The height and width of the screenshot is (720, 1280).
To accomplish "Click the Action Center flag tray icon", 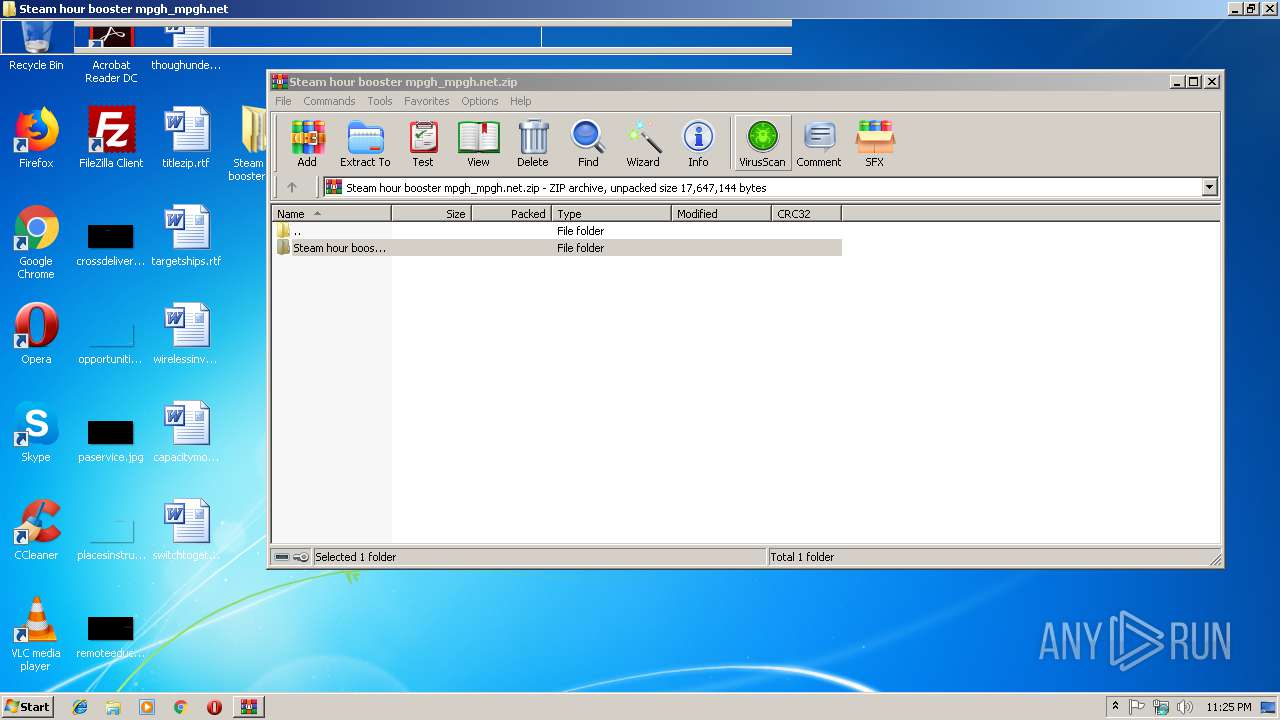I will click(x=1138, y=707).
